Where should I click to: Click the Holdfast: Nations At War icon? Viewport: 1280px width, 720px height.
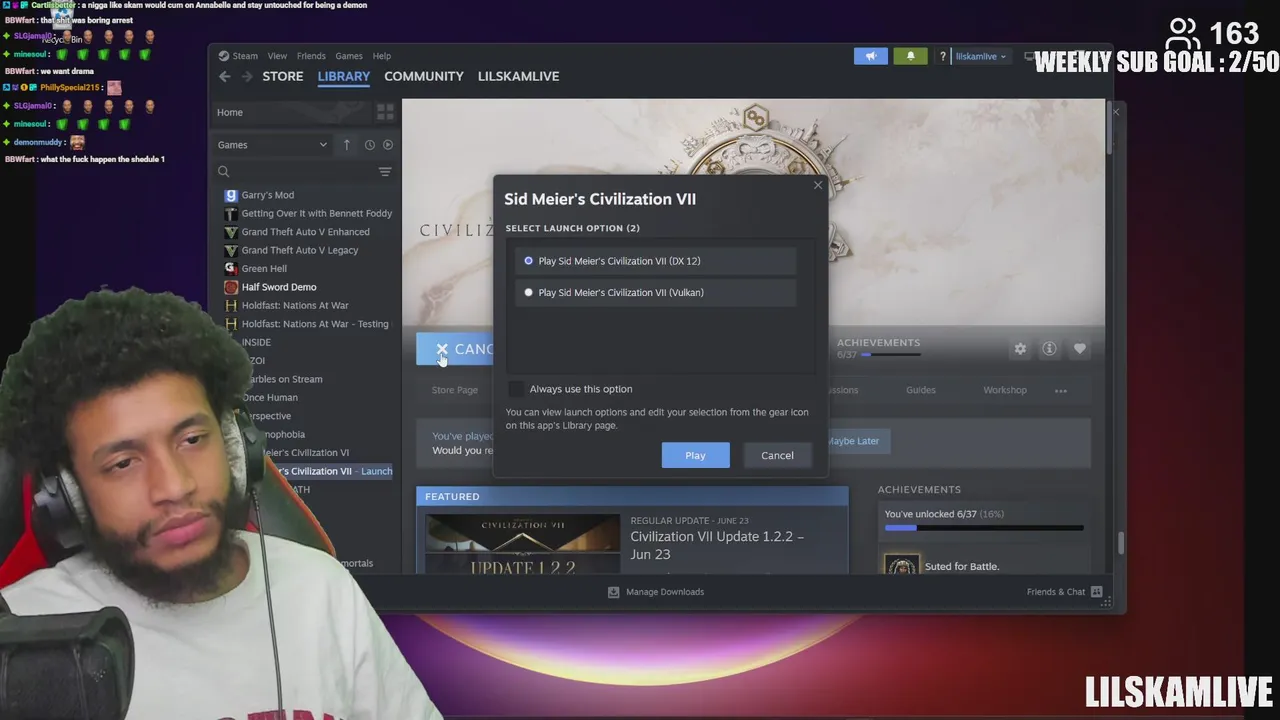pos(231,305)
